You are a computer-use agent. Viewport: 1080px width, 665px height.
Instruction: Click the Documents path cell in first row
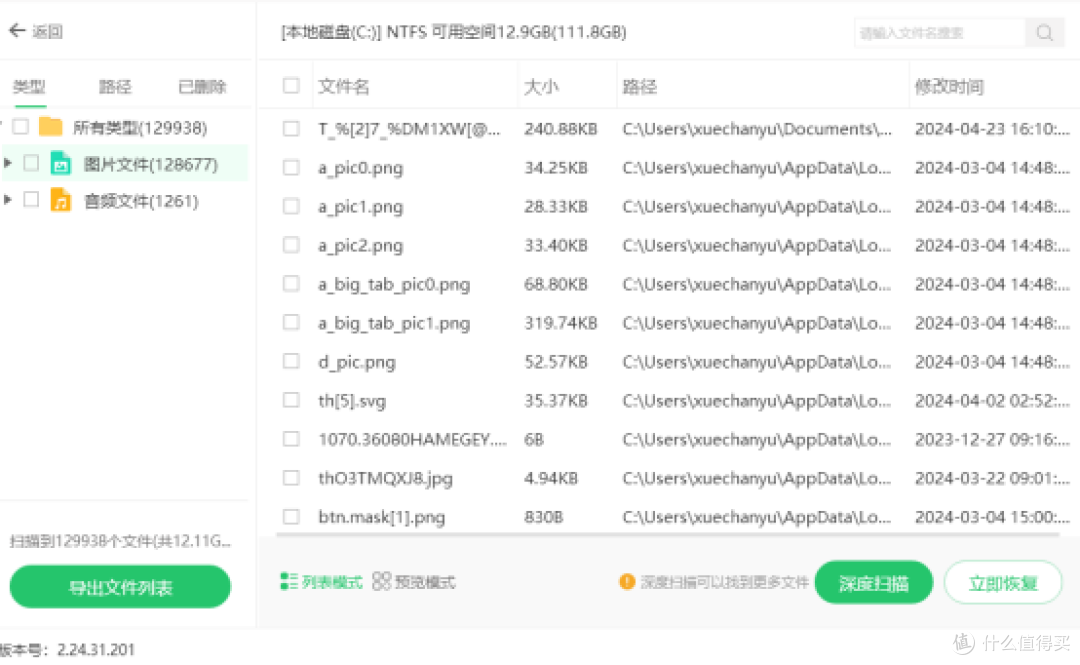point(757,129)
